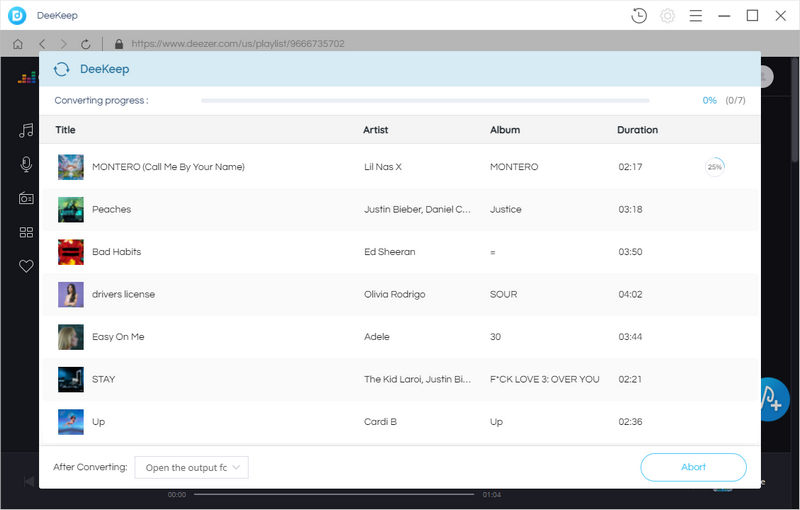This screenshot has height=510, width=800.
Task: Click artist 'Lil Nas X'
Action: 383,167
